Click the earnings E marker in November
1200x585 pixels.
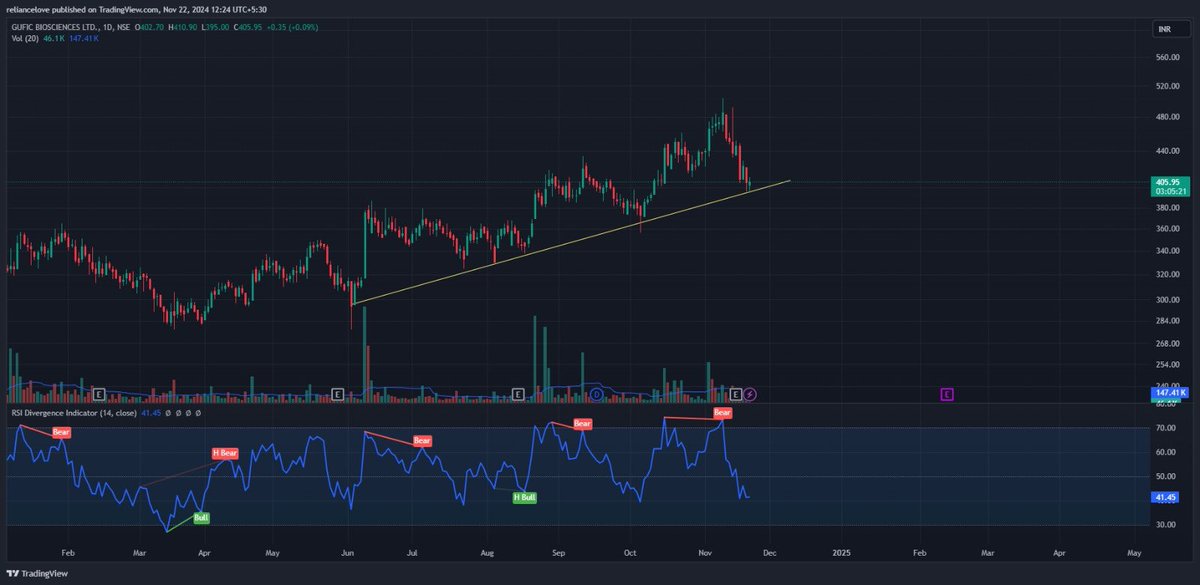(737, 394)
